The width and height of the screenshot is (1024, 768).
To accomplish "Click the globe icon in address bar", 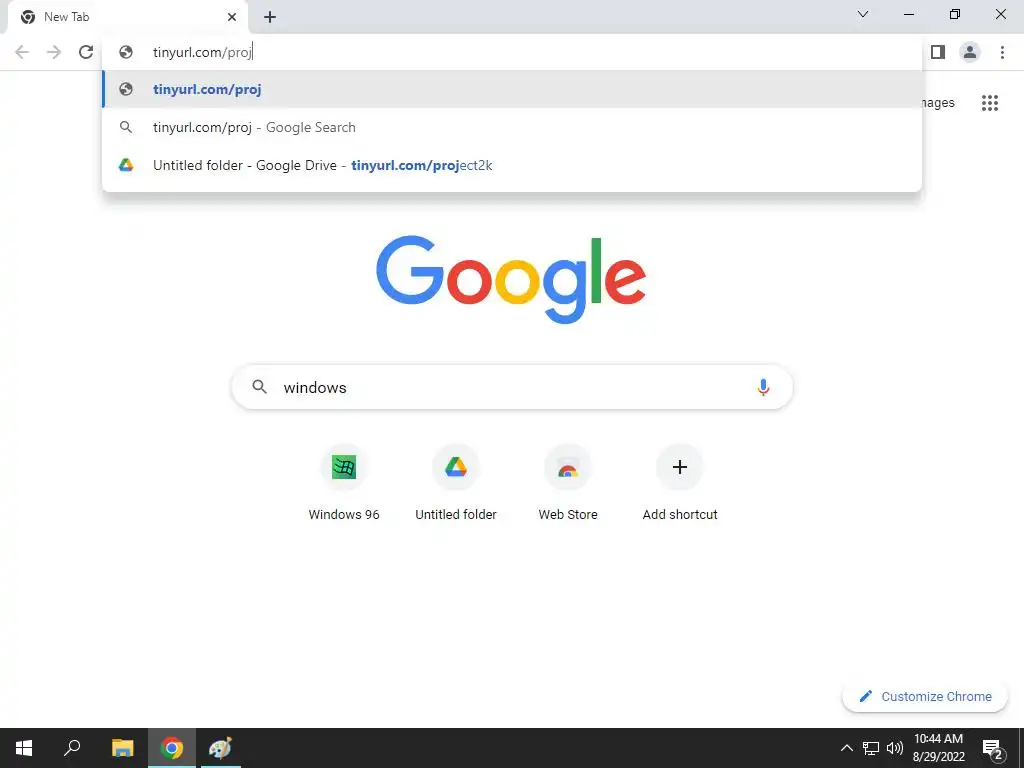I will pos(126,52).
